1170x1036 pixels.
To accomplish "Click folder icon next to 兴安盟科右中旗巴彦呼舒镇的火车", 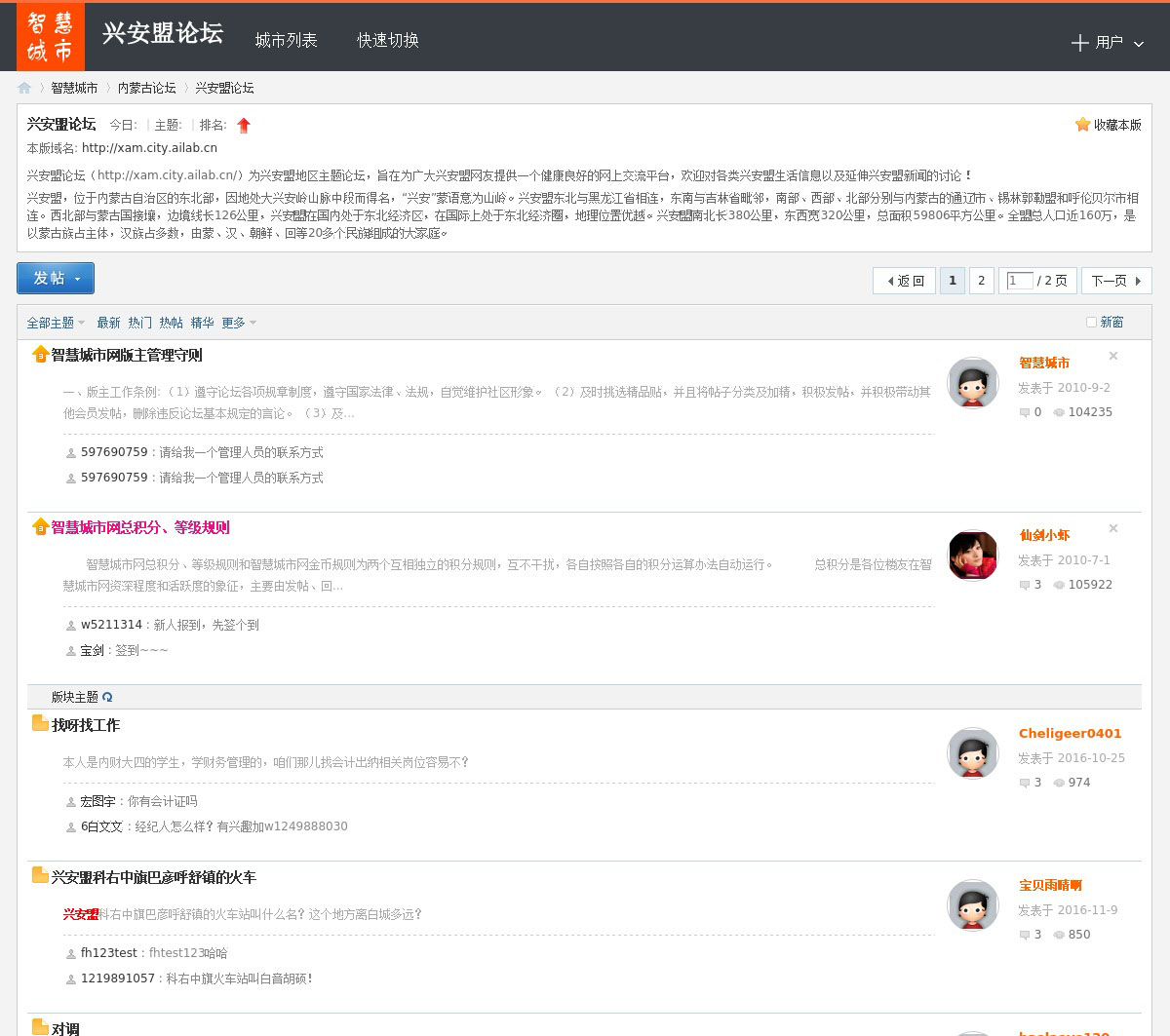I will point(40,875).
